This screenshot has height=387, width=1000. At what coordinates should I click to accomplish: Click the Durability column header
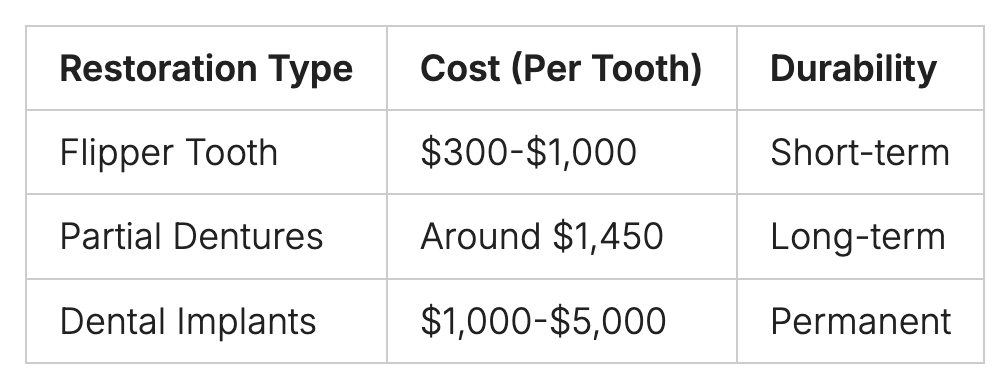[860, 68]
